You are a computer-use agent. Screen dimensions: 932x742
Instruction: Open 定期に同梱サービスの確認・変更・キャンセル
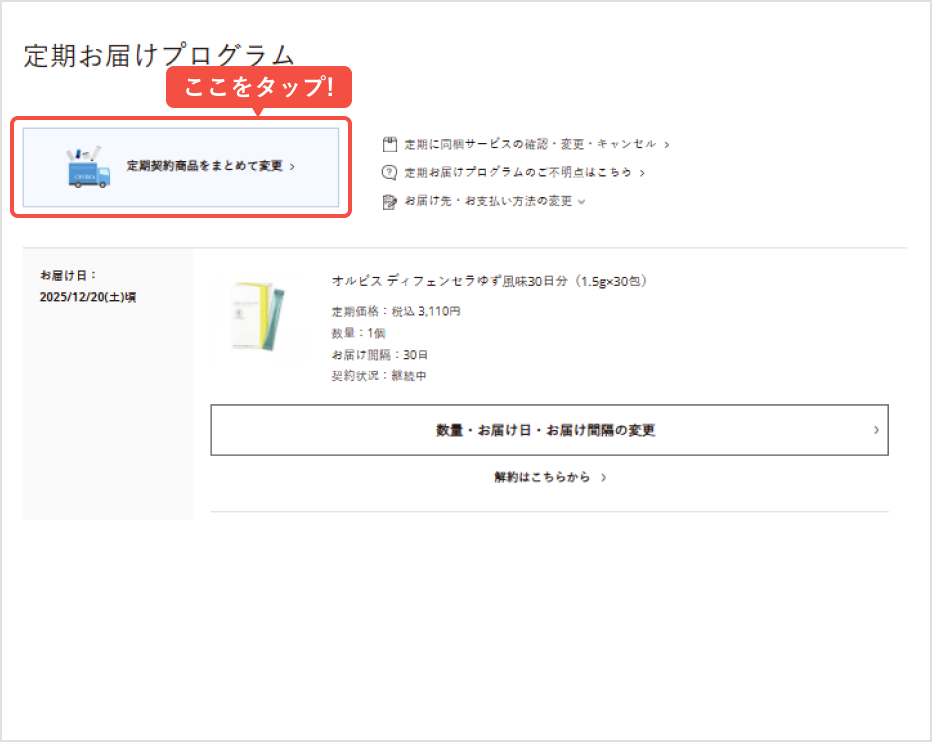click(x=525, y=143)
